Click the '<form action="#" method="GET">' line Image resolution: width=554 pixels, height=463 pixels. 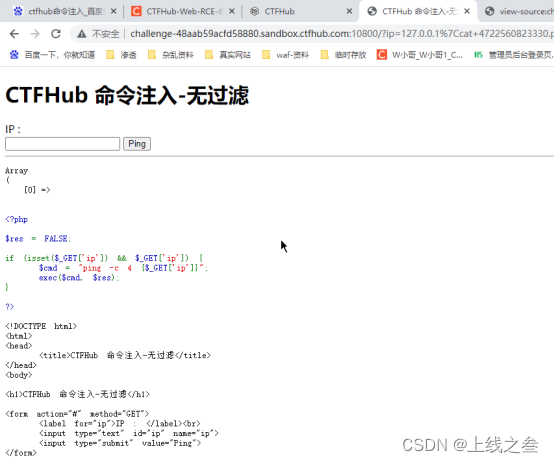pyautogui.click(x=77, y=414)
